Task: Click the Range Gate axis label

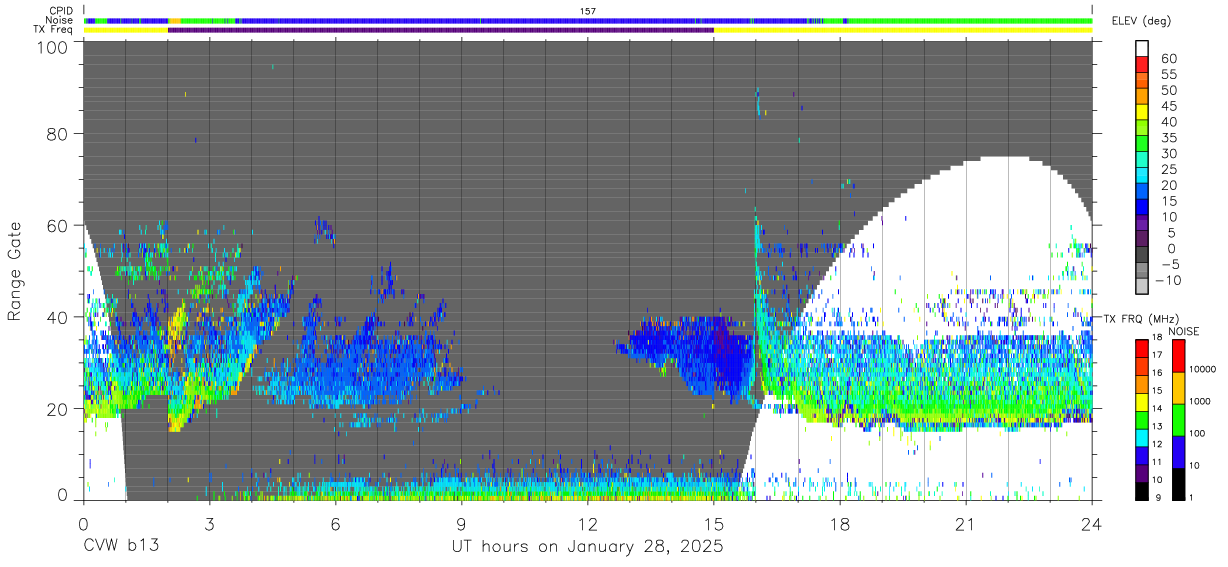Action: coord(15,272)
